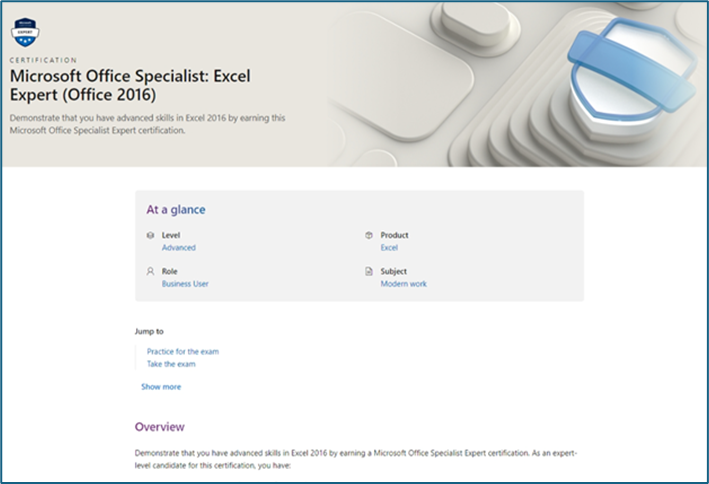Click the Overview heading
Viewport: 709px width, 484px height.
coord(160,427)
